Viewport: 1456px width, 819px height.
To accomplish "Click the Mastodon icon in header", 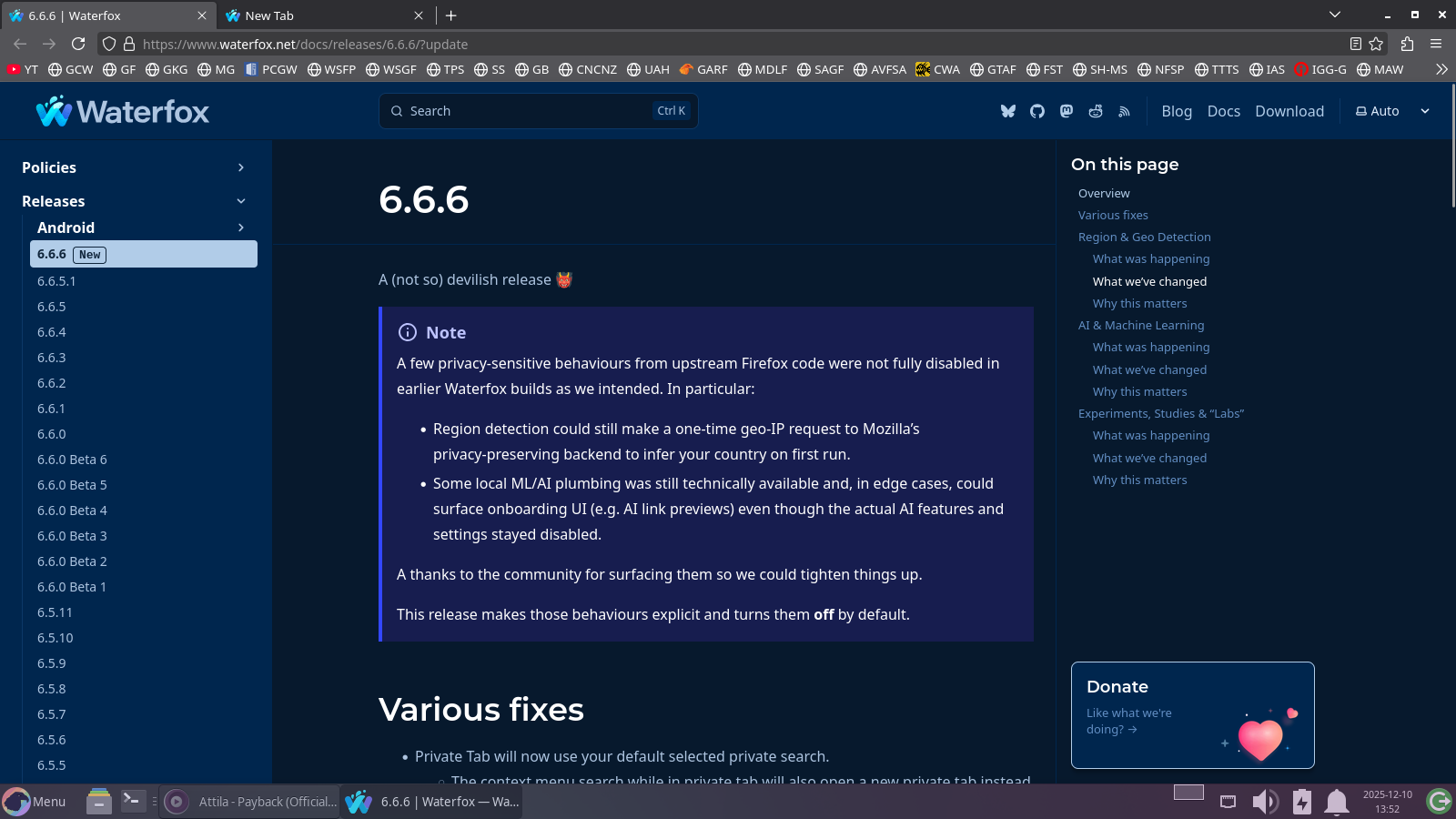I will click(x=1067, y=111).
